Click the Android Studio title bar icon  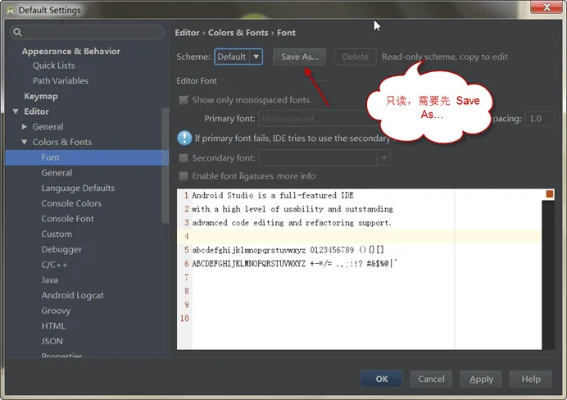pos(10,10)
